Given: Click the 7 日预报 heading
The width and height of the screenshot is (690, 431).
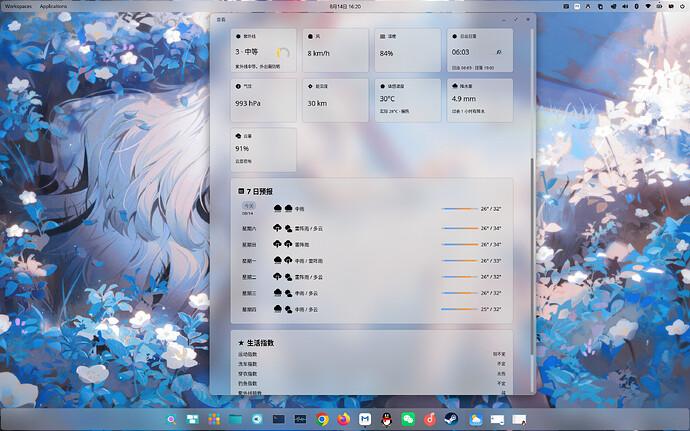Looking at the screenshot, I should (260, 191).
